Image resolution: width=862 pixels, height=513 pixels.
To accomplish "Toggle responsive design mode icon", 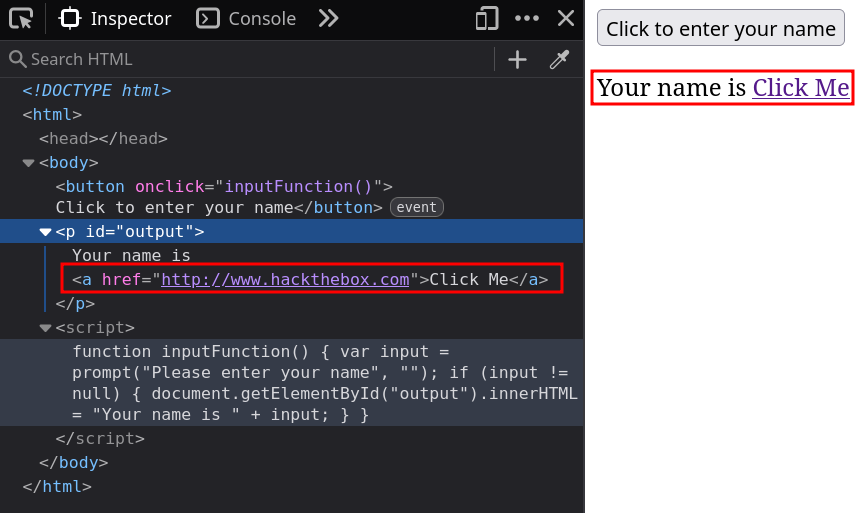I will (487, 18).
